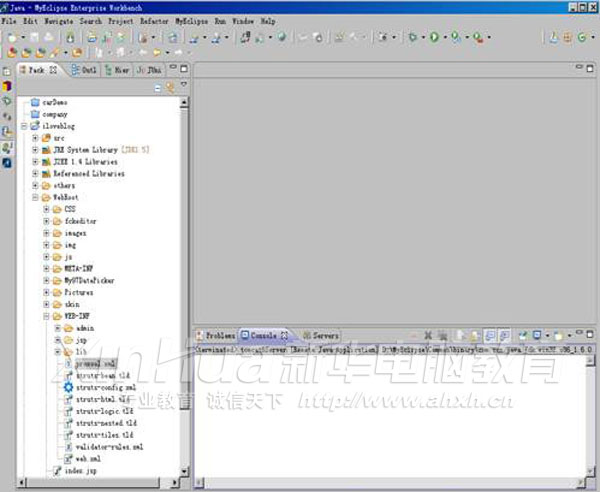The height and width of the screenshot is (492, 600).
Task: Expand the src folder node
Action: 35,138
